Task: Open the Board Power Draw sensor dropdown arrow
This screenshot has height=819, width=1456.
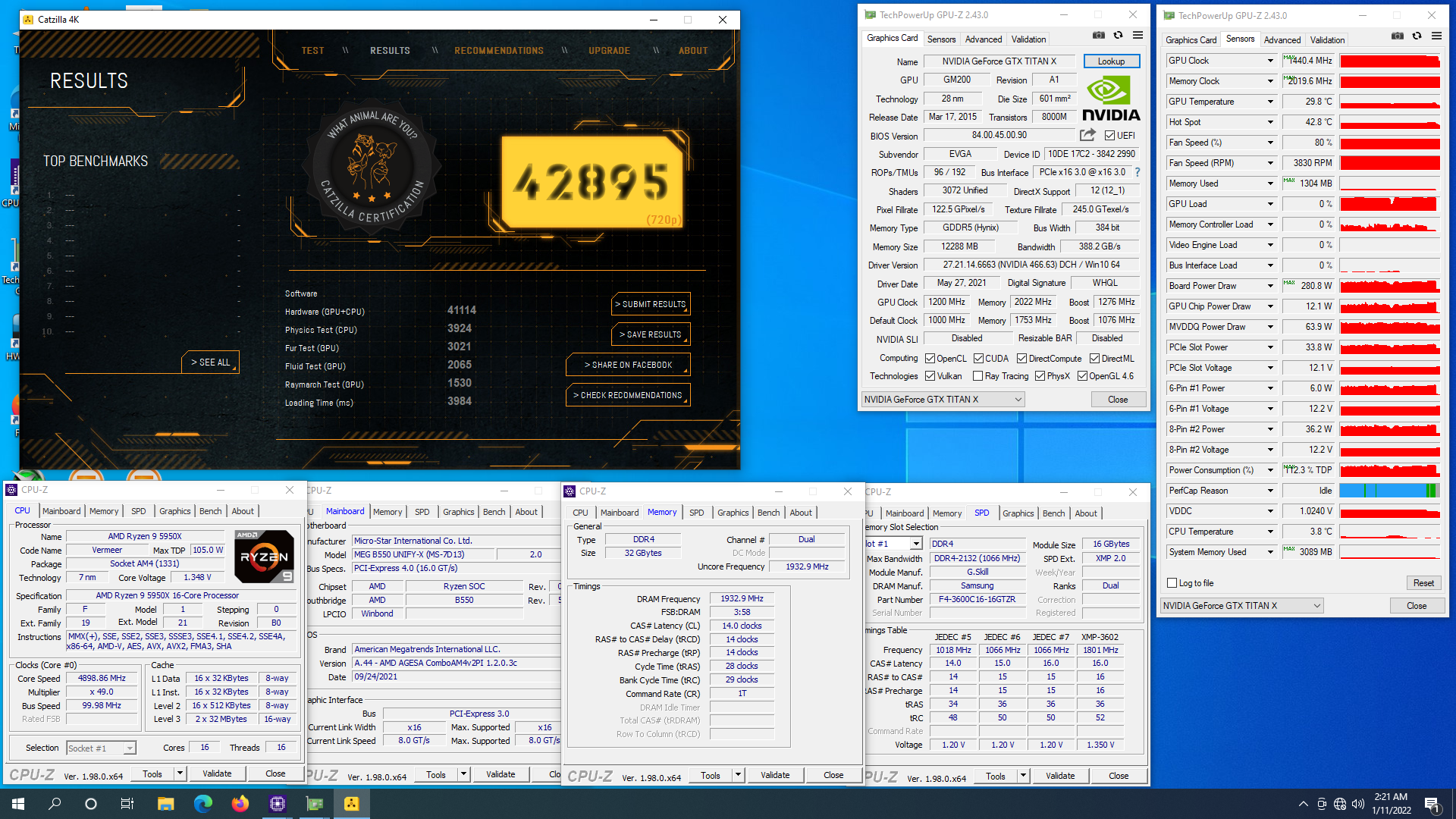Action: [x=1270, y=286]
